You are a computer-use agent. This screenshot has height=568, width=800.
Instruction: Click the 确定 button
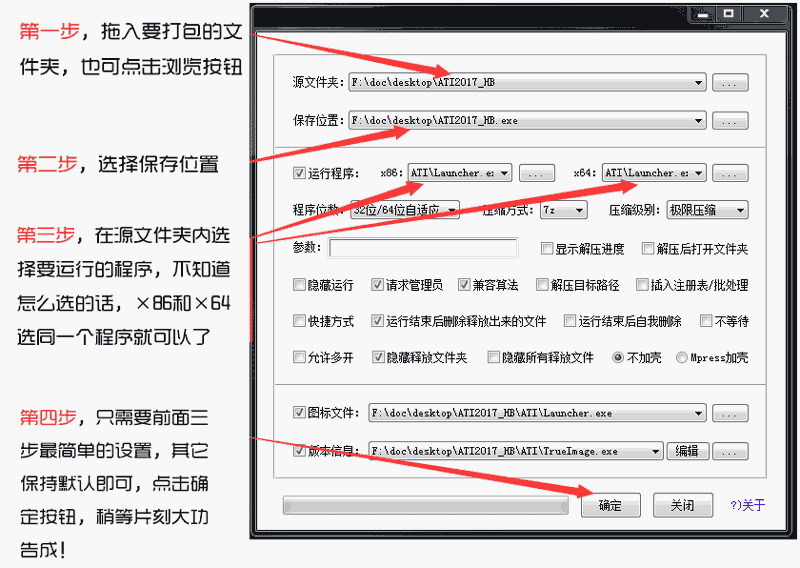click(610, 505)
